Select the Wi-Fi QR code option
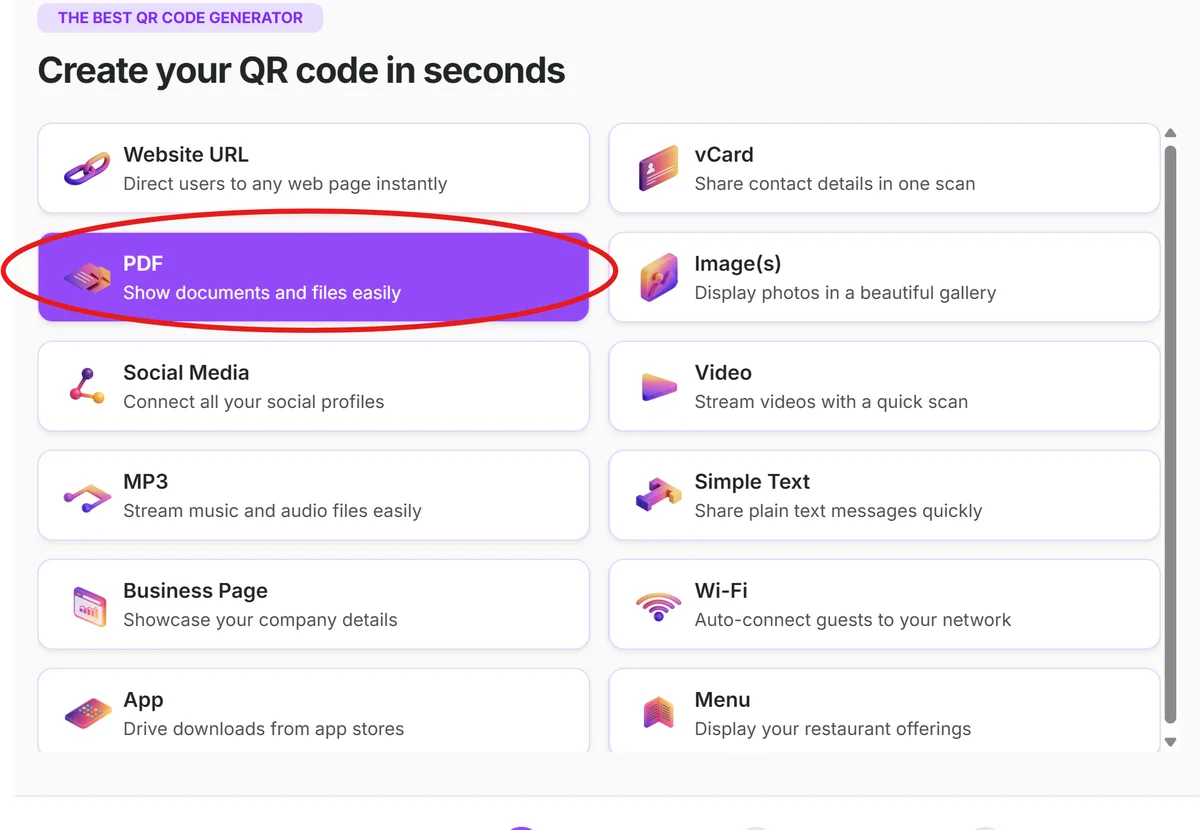1200x830 pixels. [x=884, y=604]
